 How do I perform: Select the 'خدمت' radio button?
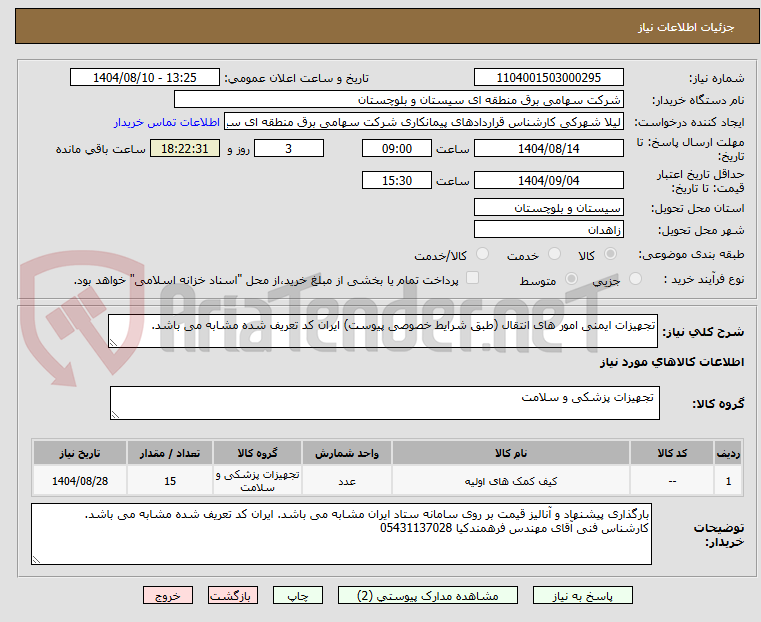[x=554, y=254]
